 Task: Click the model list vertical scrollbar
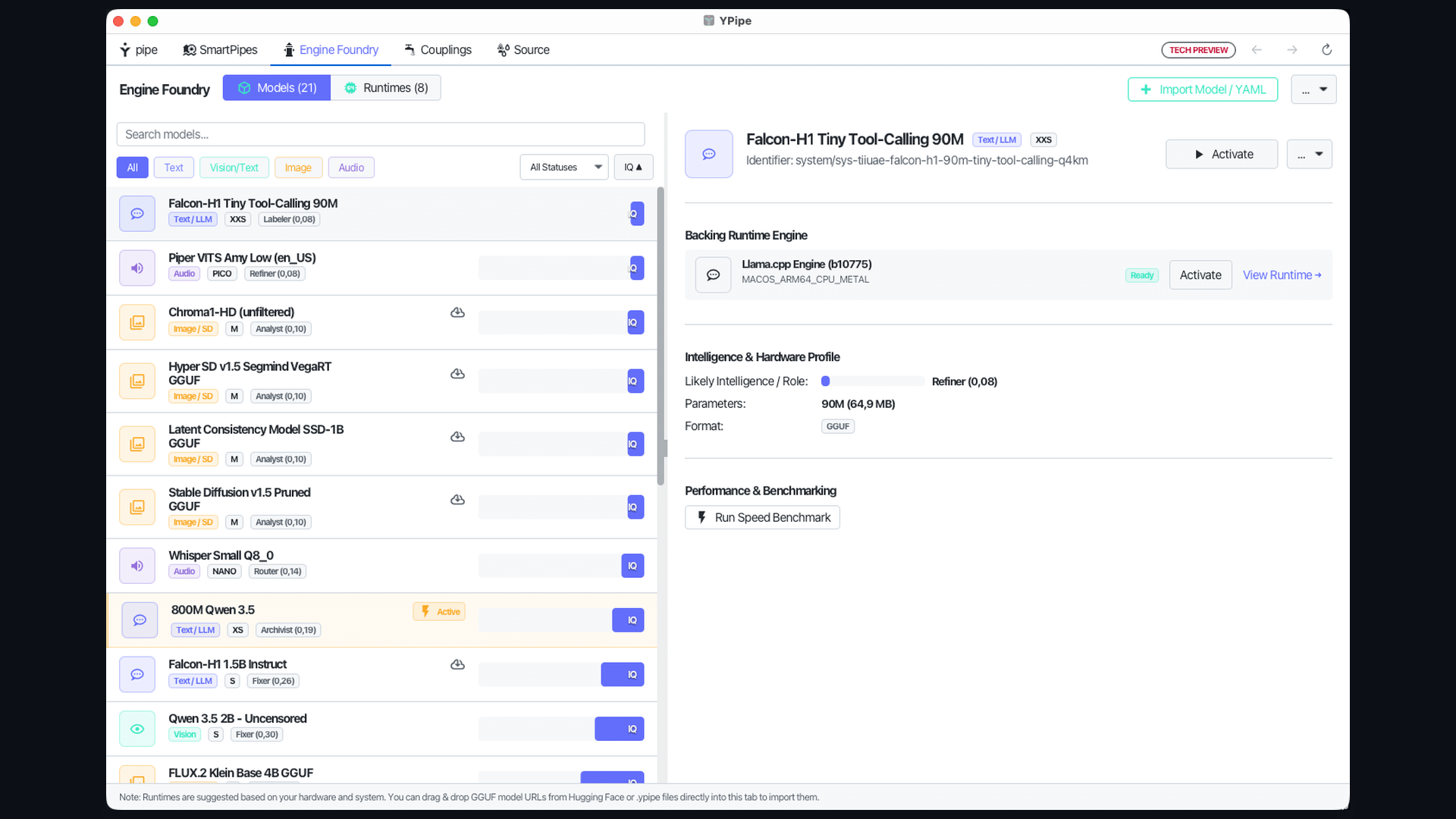[661, 336]
